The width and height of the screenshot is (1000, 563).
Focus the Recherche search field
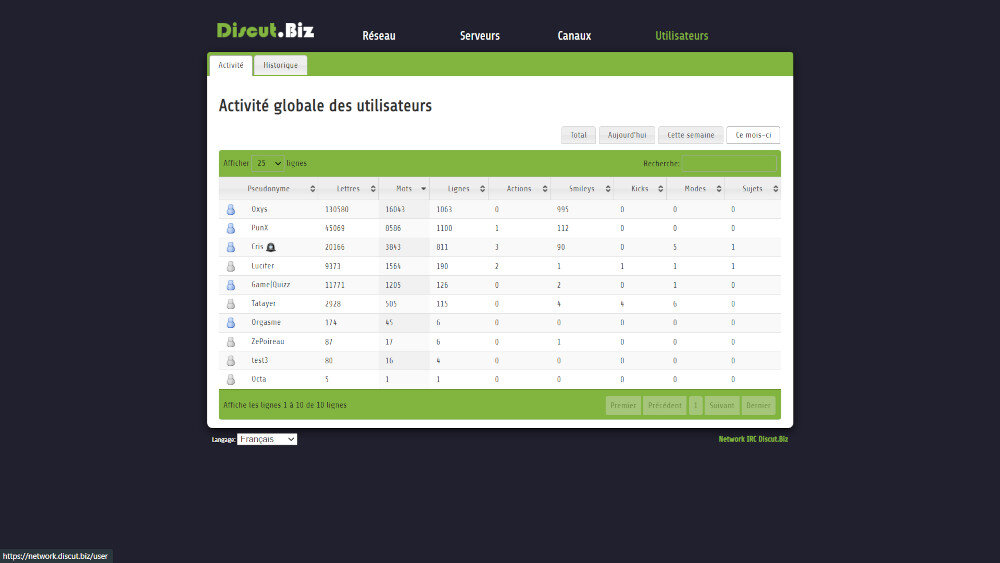(x=729, y=163)
